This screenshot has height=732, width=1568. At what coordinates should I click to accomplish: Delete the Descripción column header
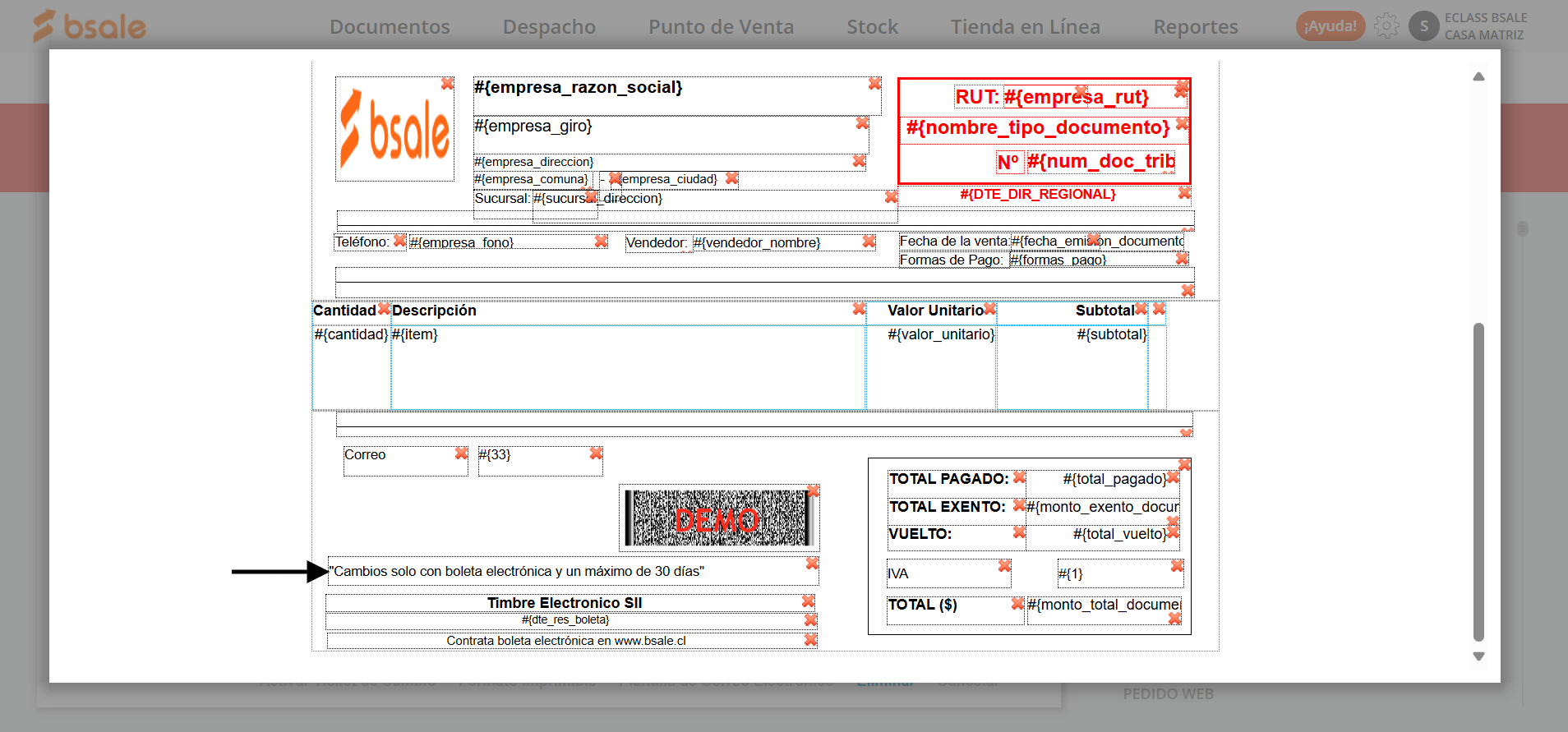point(859,309)
